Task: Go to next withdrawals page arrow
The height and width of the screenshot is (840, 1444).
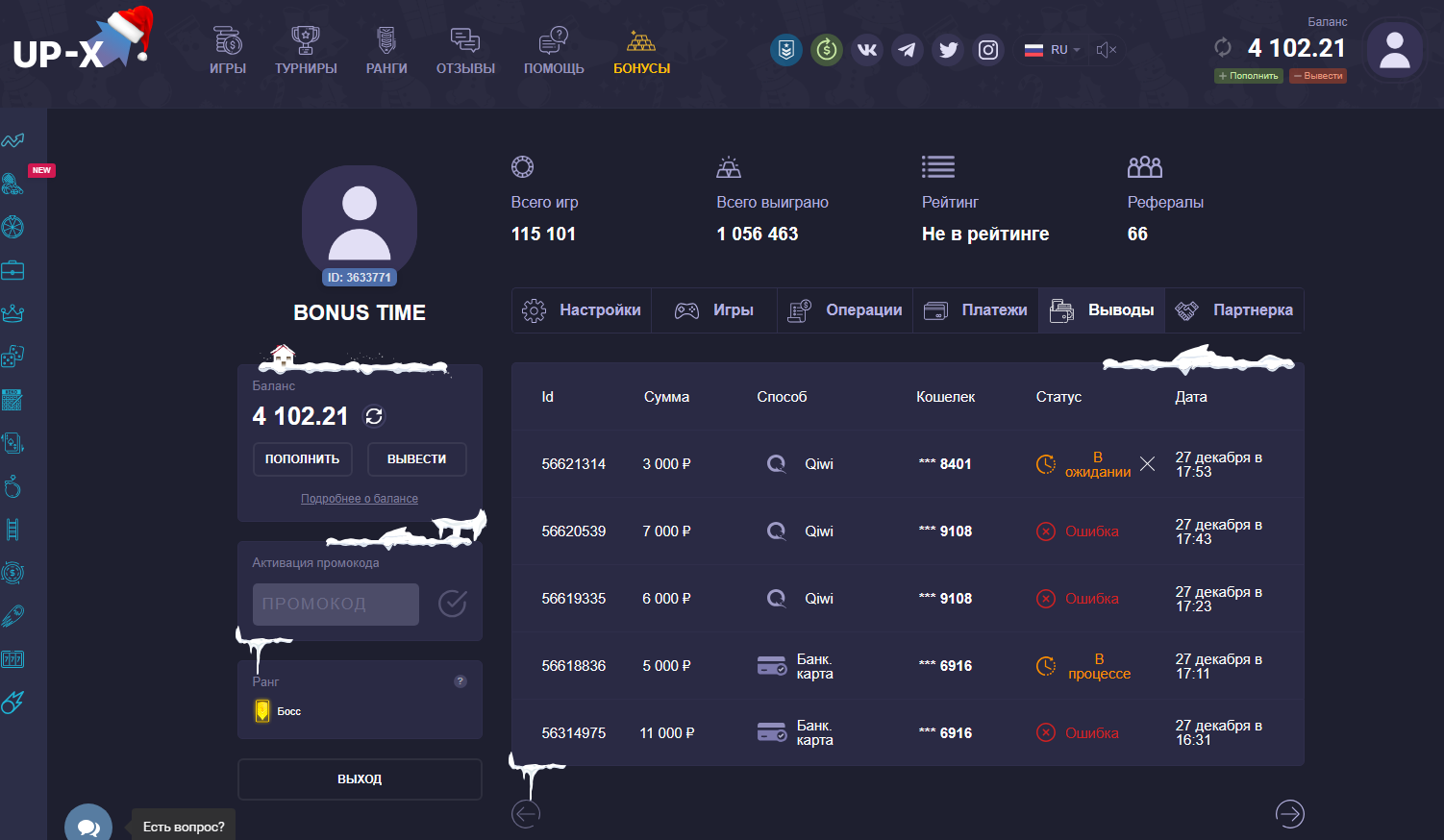Action: point(1290,814)
